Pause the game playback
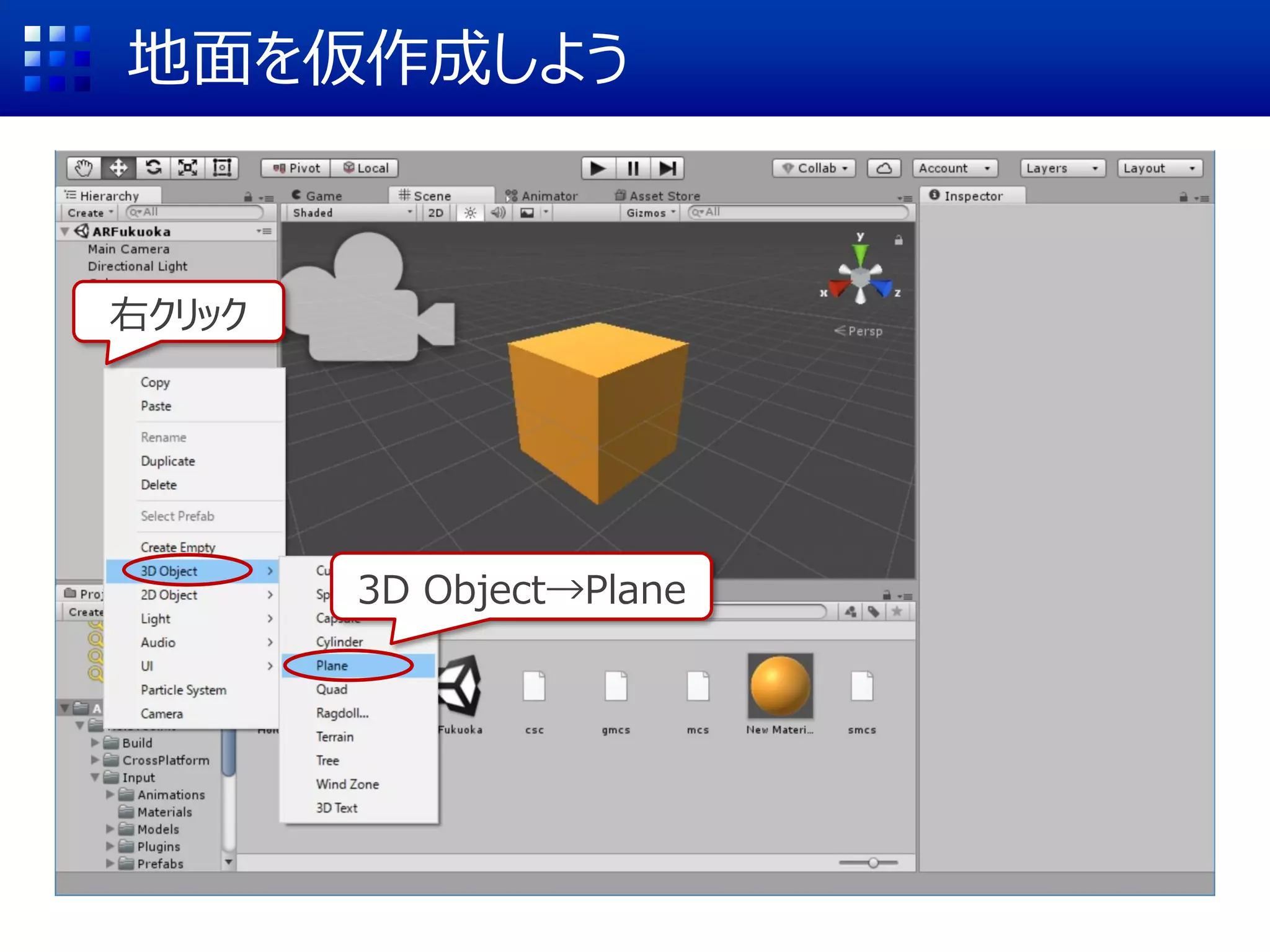Viewport: 1270px width, 952px height. point(633,168)
